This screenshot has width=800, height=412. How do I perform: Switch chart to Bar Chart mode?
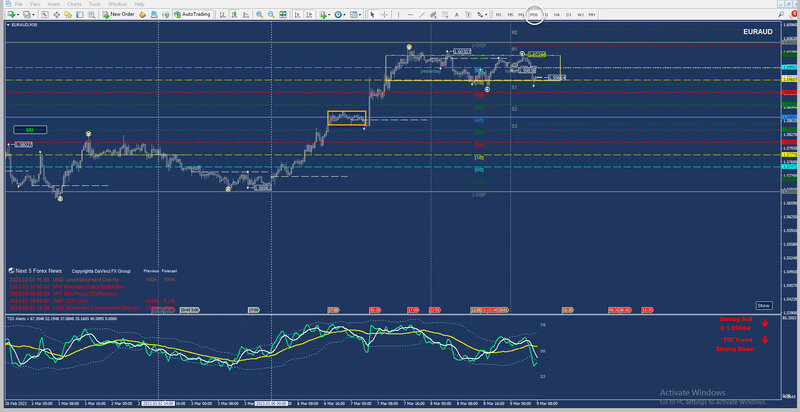point(222,14)
